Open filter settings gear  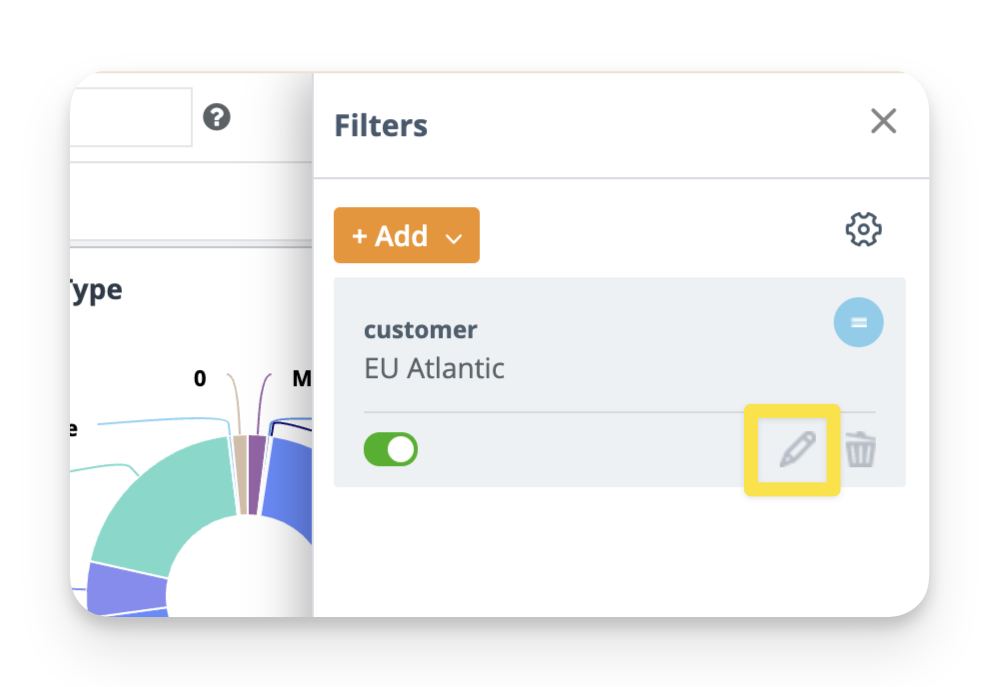click(x=863, y=230)
